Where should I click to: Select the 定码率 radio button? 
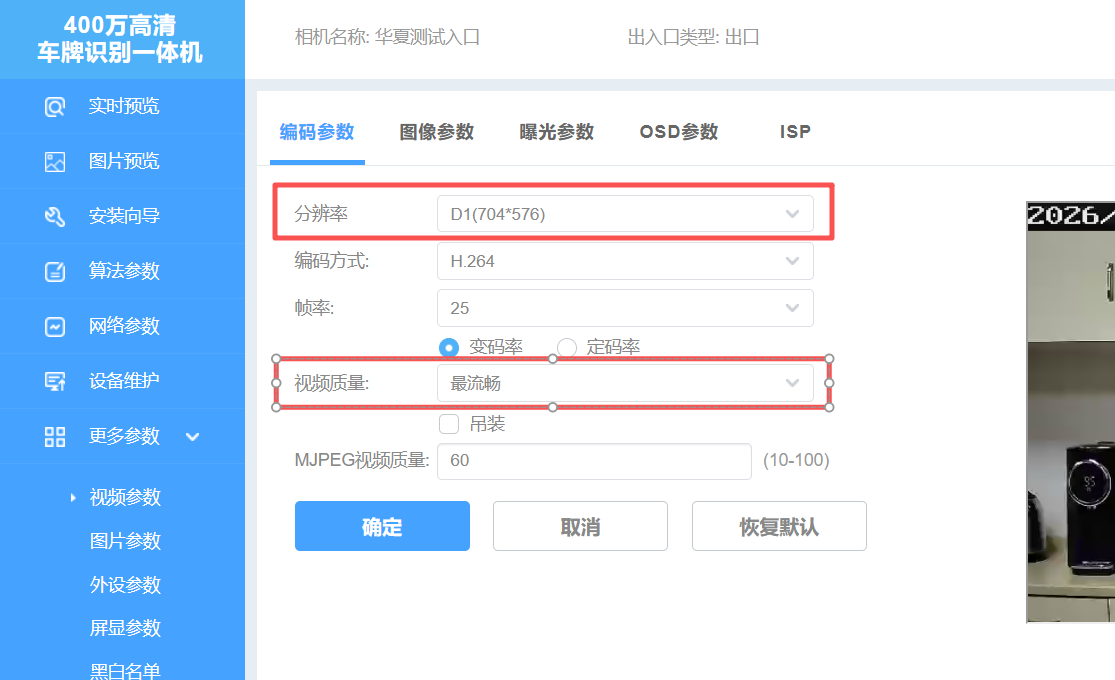567,347
